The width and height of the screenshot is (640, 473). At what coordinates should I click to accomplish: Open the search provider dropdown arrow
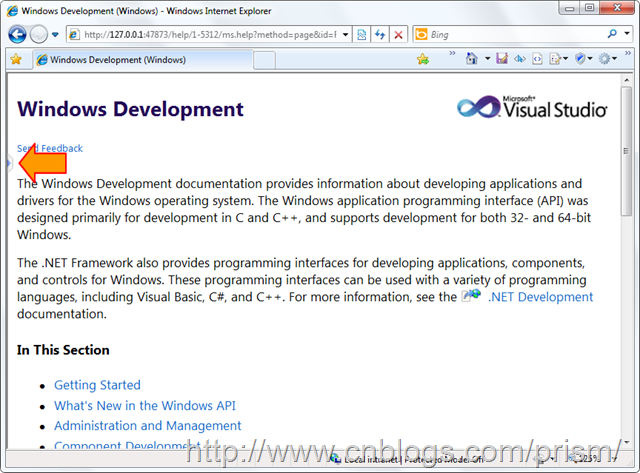click(x=626, y=34)
